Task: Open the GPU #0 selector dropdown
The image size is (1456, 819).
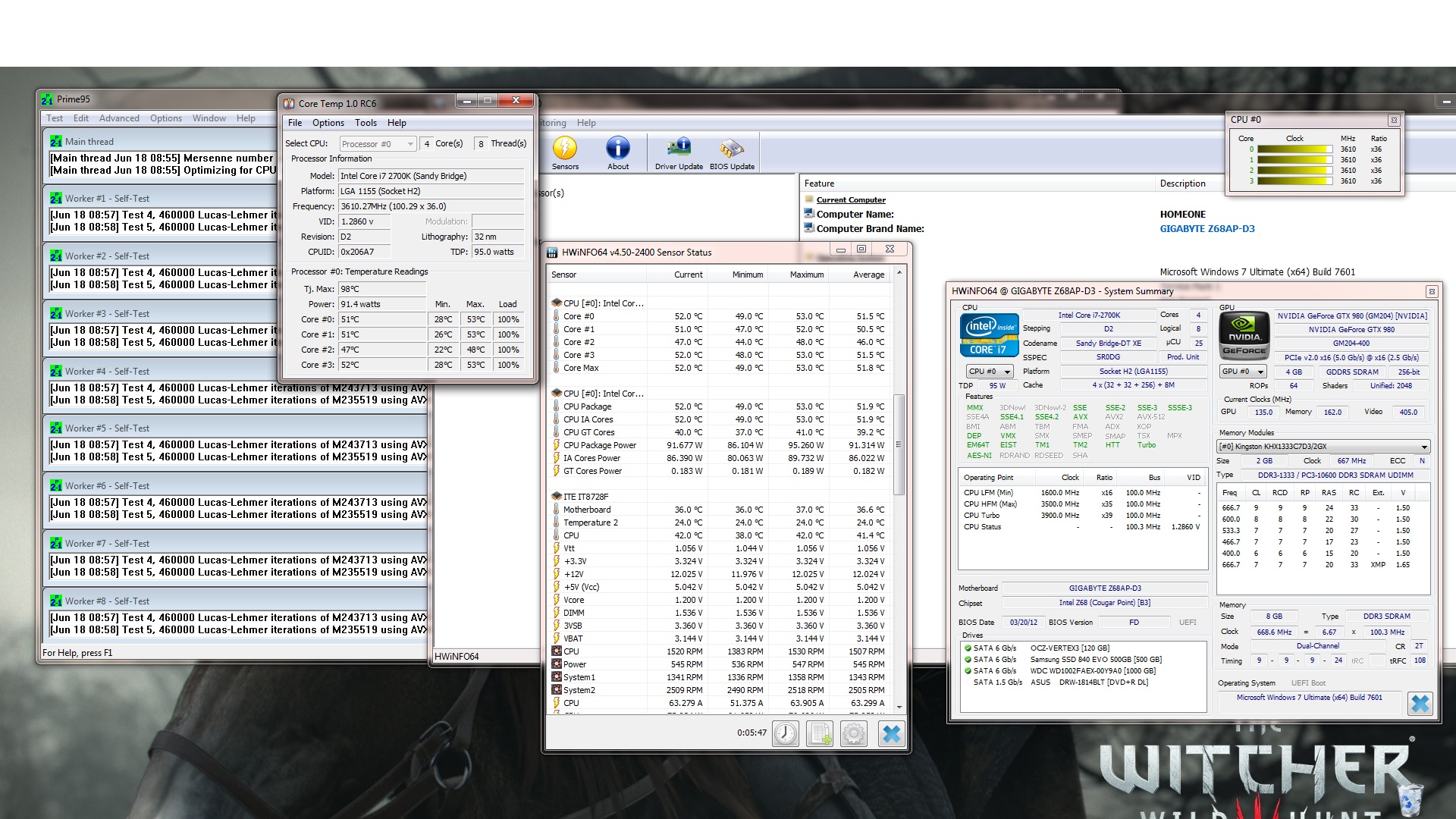Action: [1243, 372]
